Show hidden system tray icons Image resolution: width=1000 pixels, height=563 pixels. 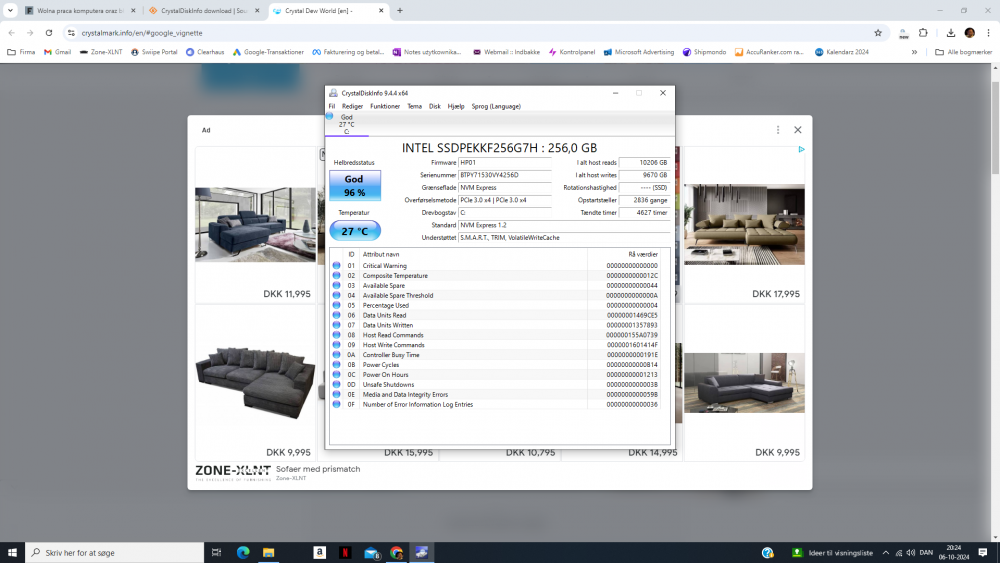coord(888,552)
